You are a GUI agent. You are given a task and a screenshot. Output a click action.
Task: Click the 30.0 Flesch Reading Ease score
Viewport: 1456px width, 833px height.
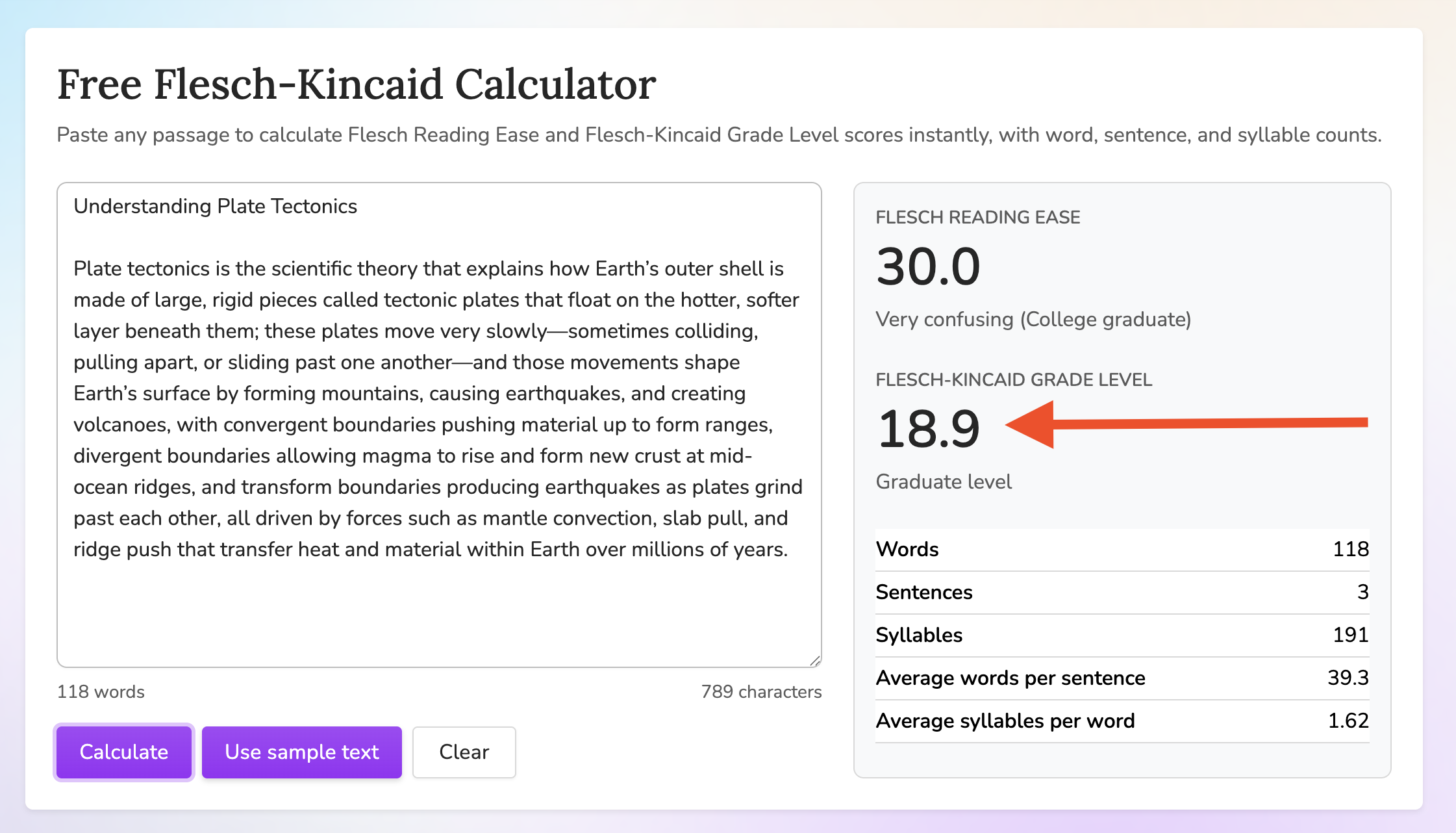pyautogui.click(x=927, y=267)
